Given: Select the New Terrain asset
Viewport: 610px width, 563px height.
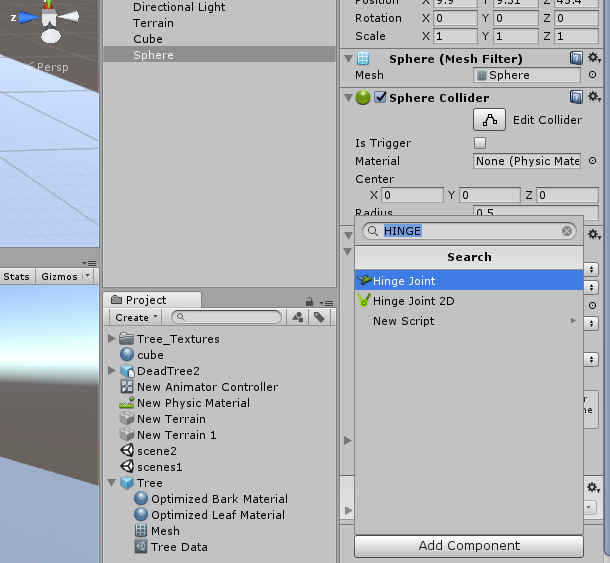Looking at the screenshot, I should (x=163, y=419).
